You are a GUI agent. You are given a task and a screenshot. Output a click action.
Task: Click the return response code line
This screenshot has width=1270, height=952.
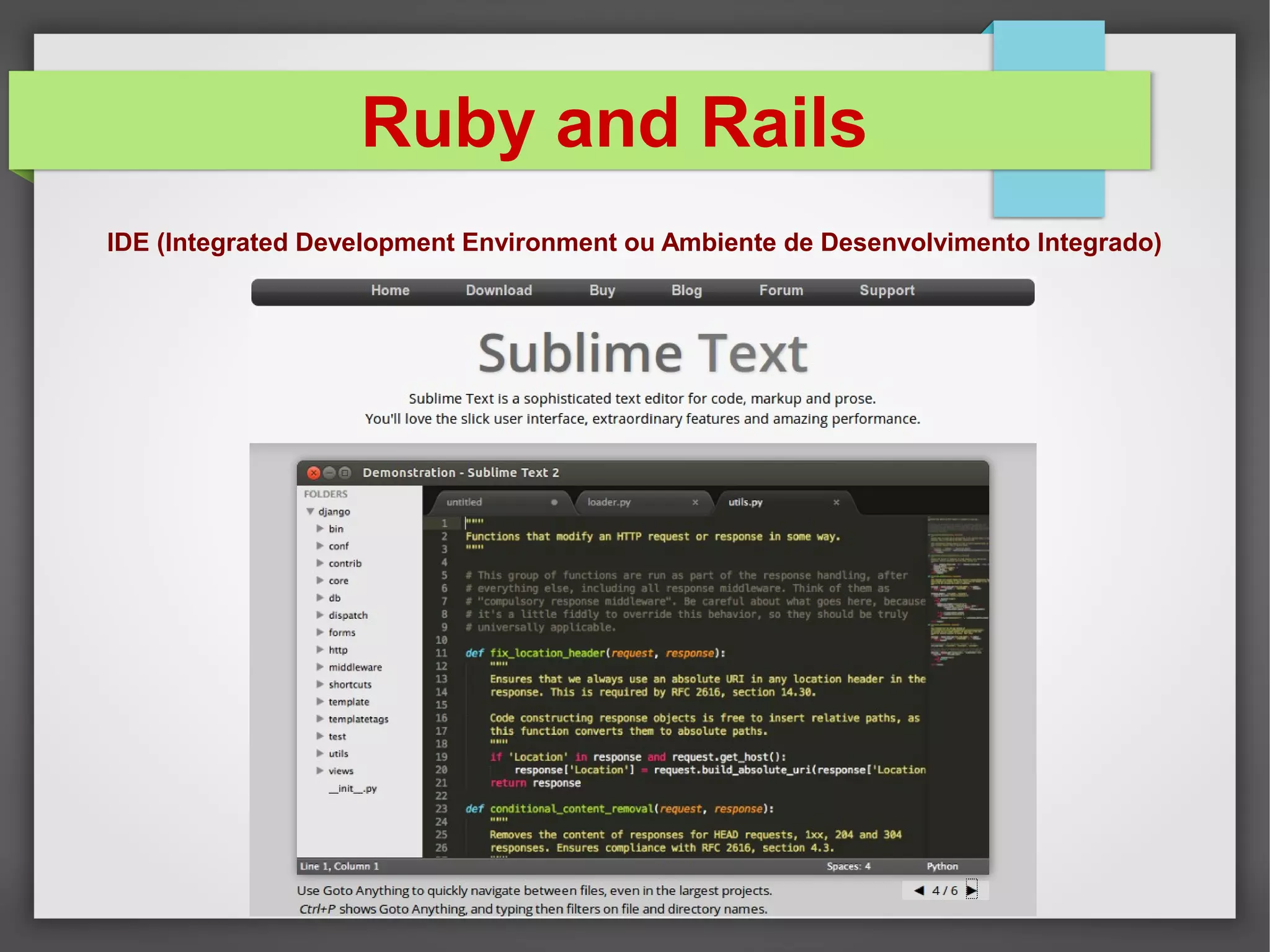tap(535, 783)
